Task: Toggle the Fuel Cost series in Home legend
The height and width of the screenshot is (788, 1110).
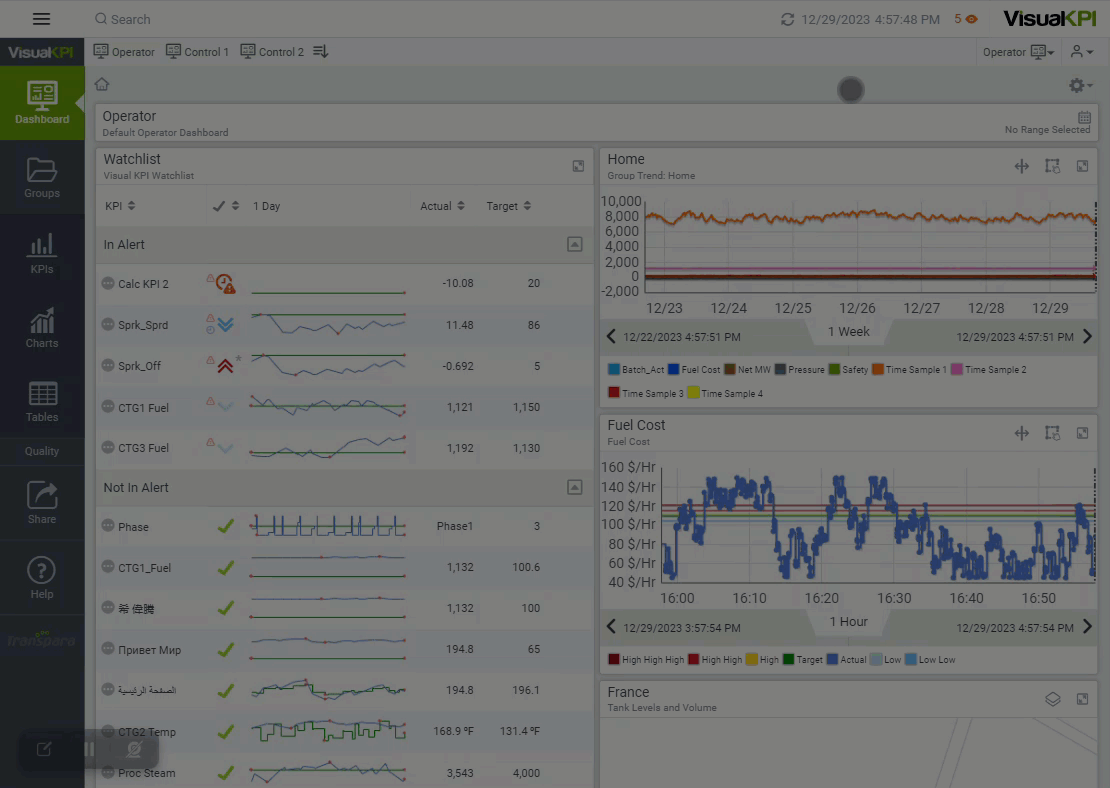Action: (694, 370)
